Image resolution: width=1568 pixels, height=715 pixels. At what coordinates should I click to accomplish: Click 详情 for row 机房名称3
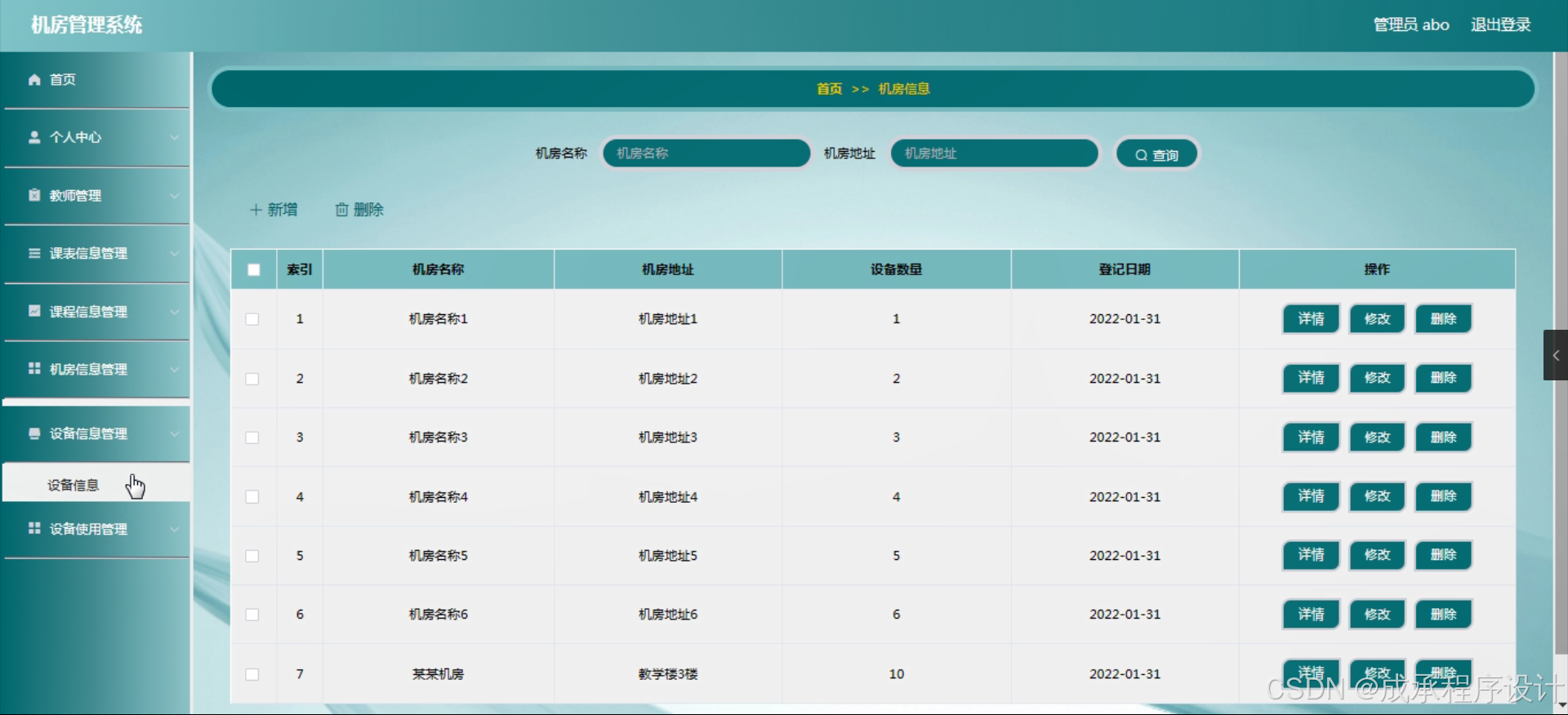pyautogui.click(x=1311, y=437)
